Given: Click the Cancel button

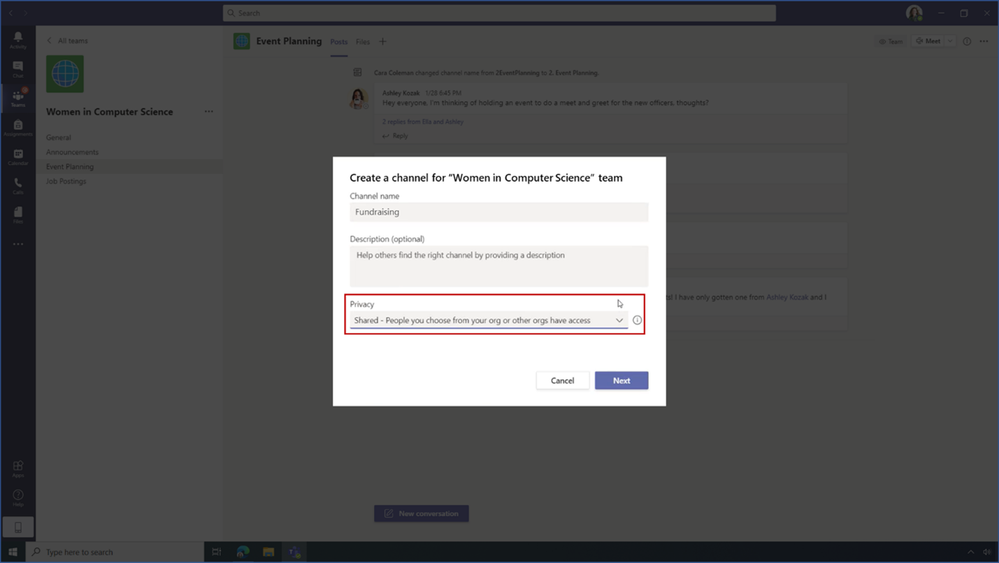Looking at the screenshot, I should tap(563, 380).
